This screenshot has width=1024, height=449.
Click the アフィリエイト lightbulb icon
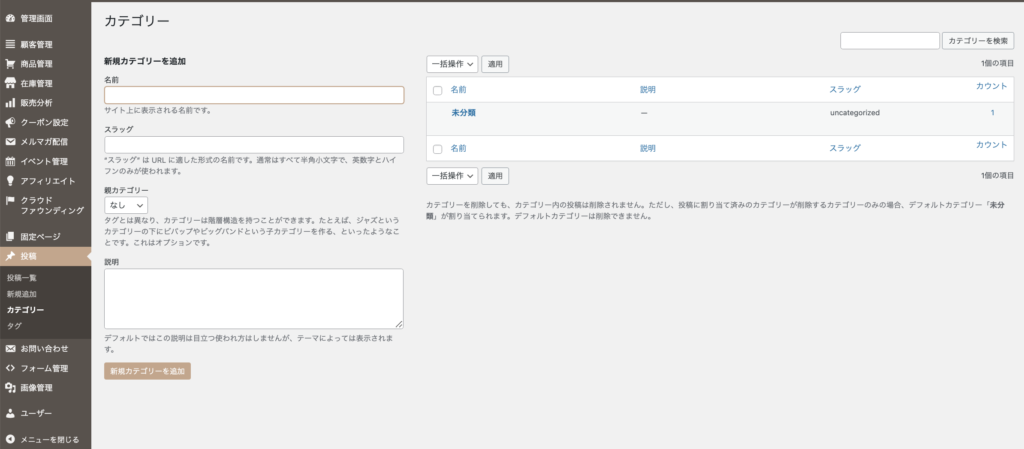pyautogui.click(x=10, y=181)
